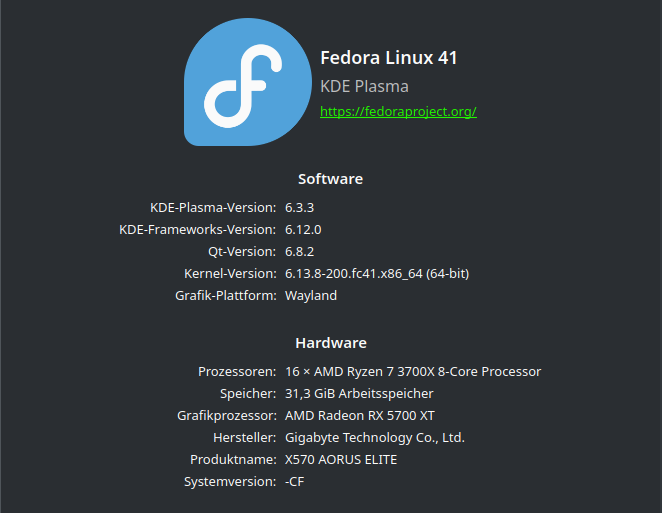Click the Prozessoren label
This screenshot has width=662, height=513.
point(237,371)
